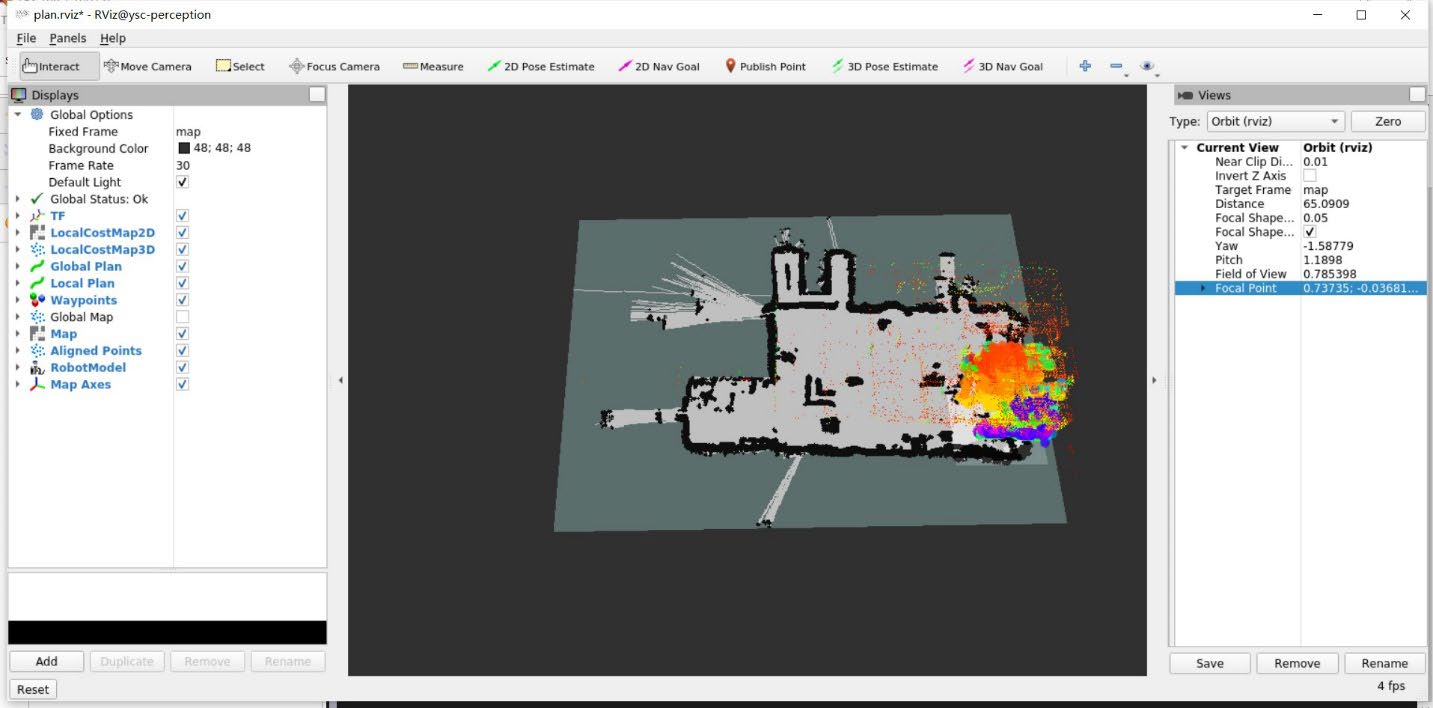The width and height of the screenshot is (1433, 708).
Task: Disable the LocalCostMap3D display checkbox
Action: [182, 250]
